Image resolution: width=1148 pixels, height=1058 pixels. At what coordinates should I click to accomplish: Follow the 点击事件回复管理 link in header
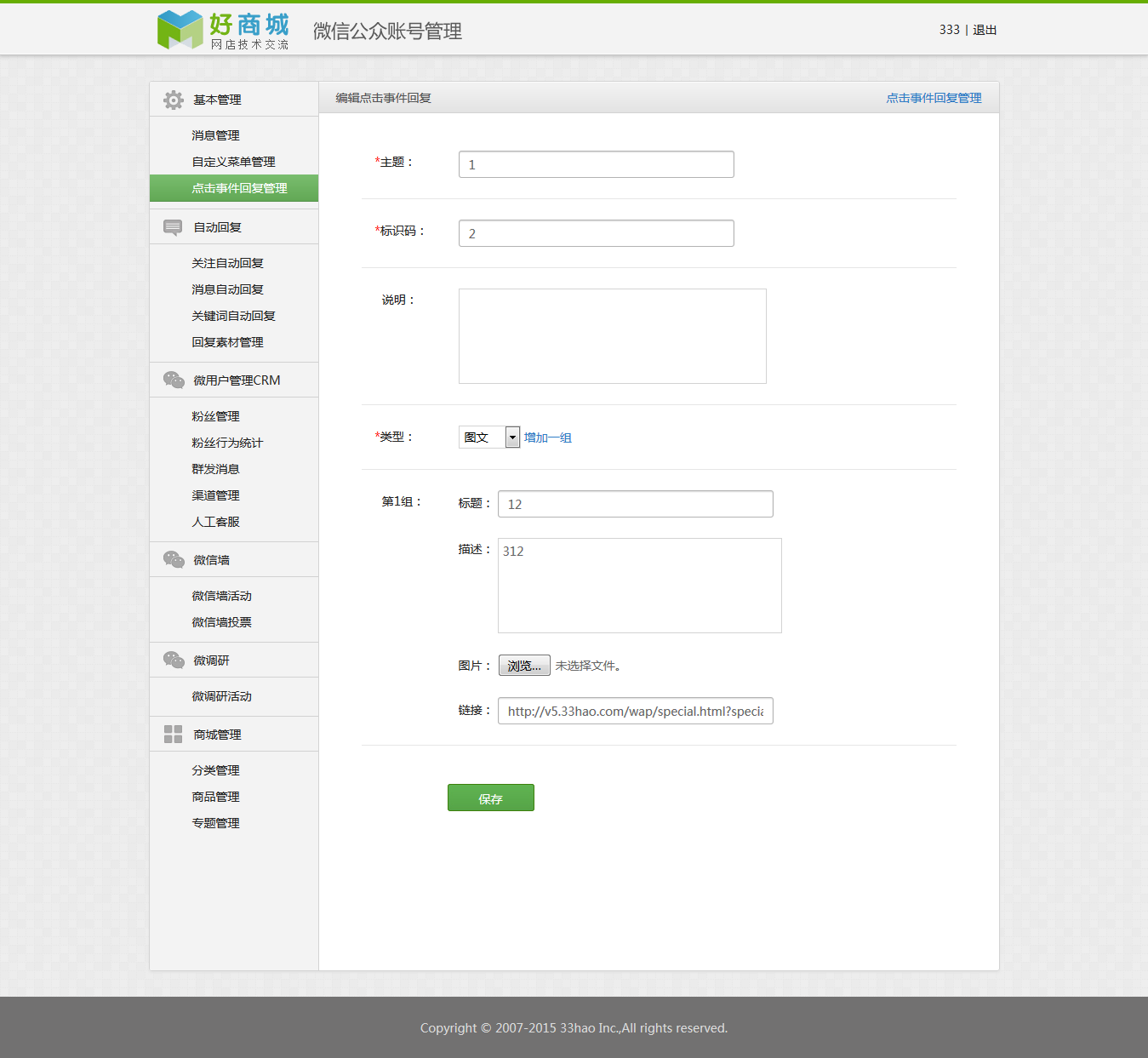click(934, 98)
